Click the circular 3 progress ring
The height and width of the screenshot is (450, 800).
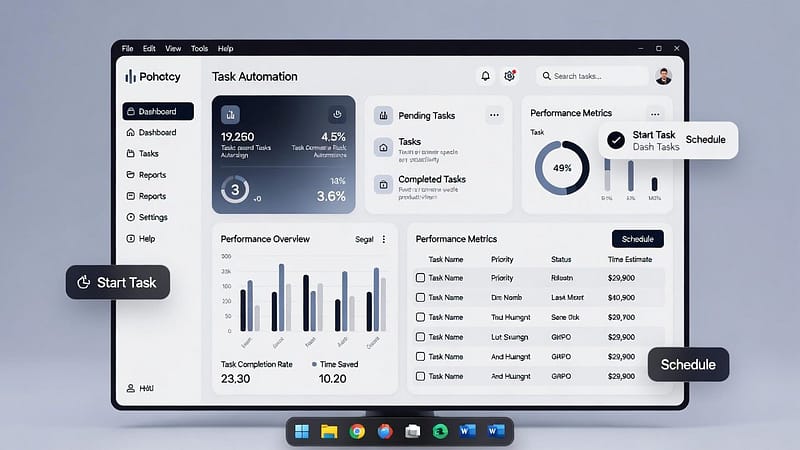pos(235,190)
